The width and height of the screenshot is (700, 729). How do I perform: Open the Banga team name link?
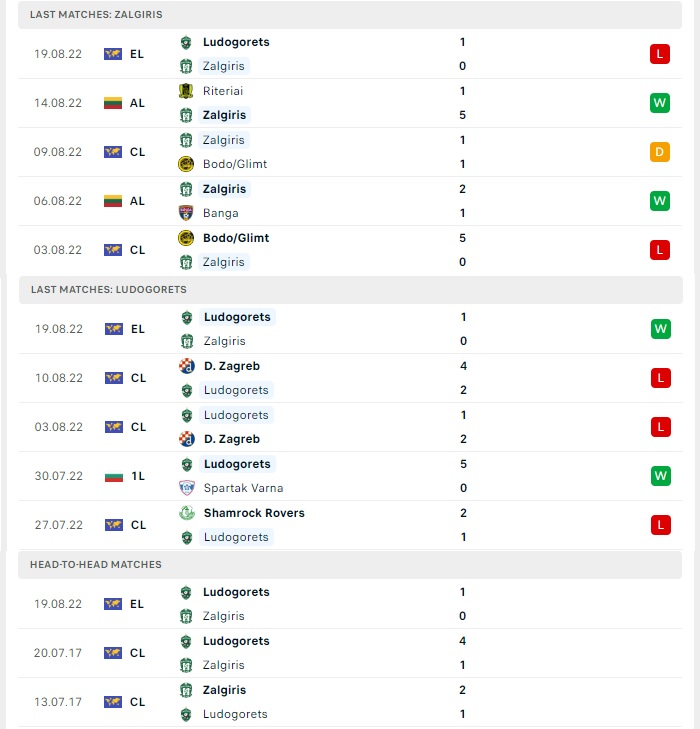tap(221, 213)
